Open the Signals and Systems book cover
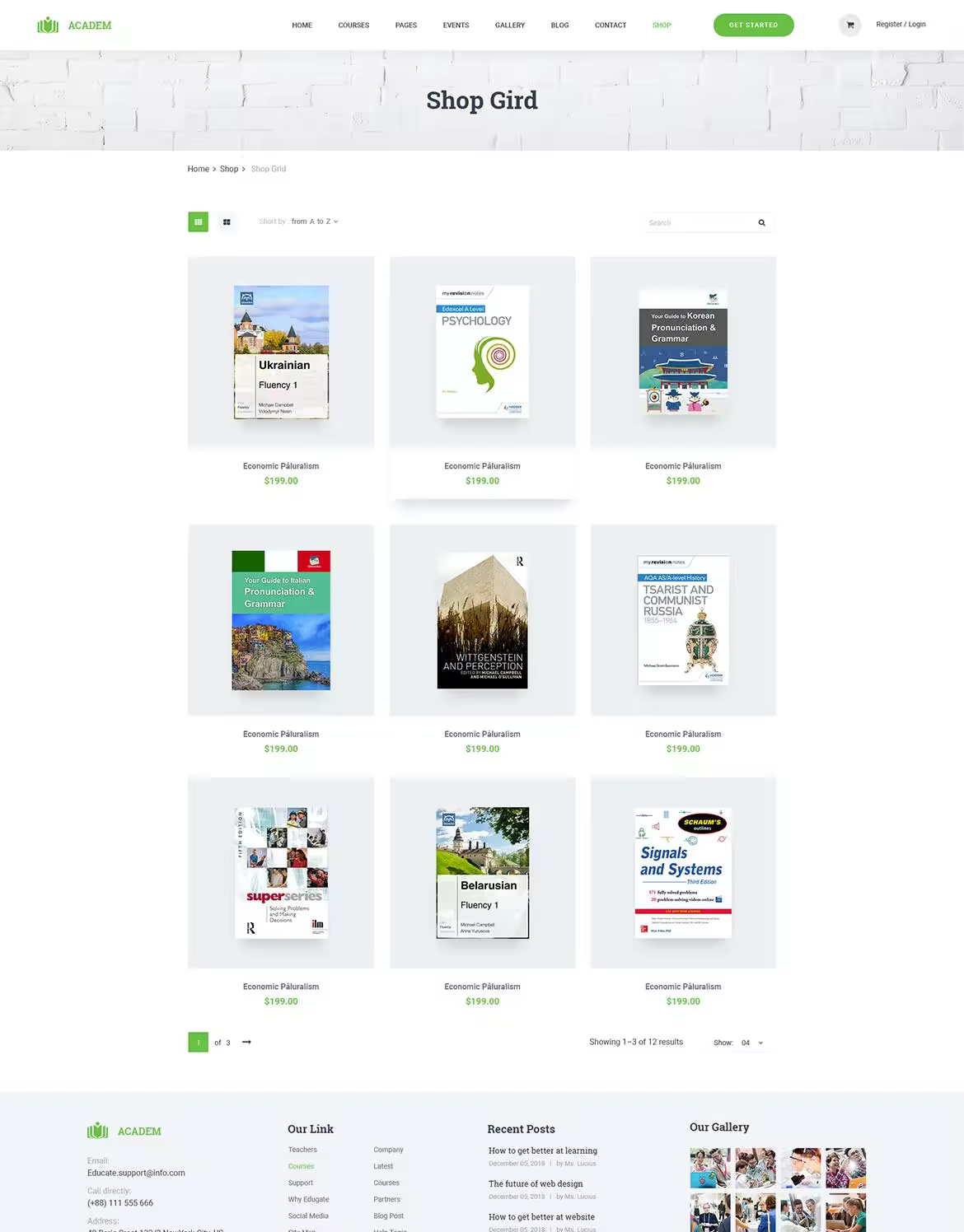This screenshot has width=964, height=1232. tap(683, 872)
